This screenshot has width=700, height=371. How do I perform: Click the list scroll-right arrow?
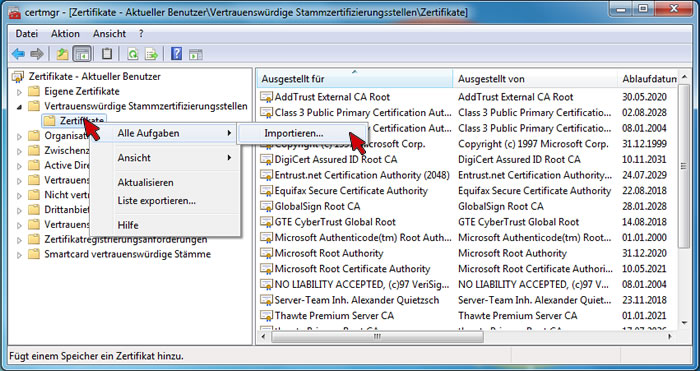(x=671, y=336)
